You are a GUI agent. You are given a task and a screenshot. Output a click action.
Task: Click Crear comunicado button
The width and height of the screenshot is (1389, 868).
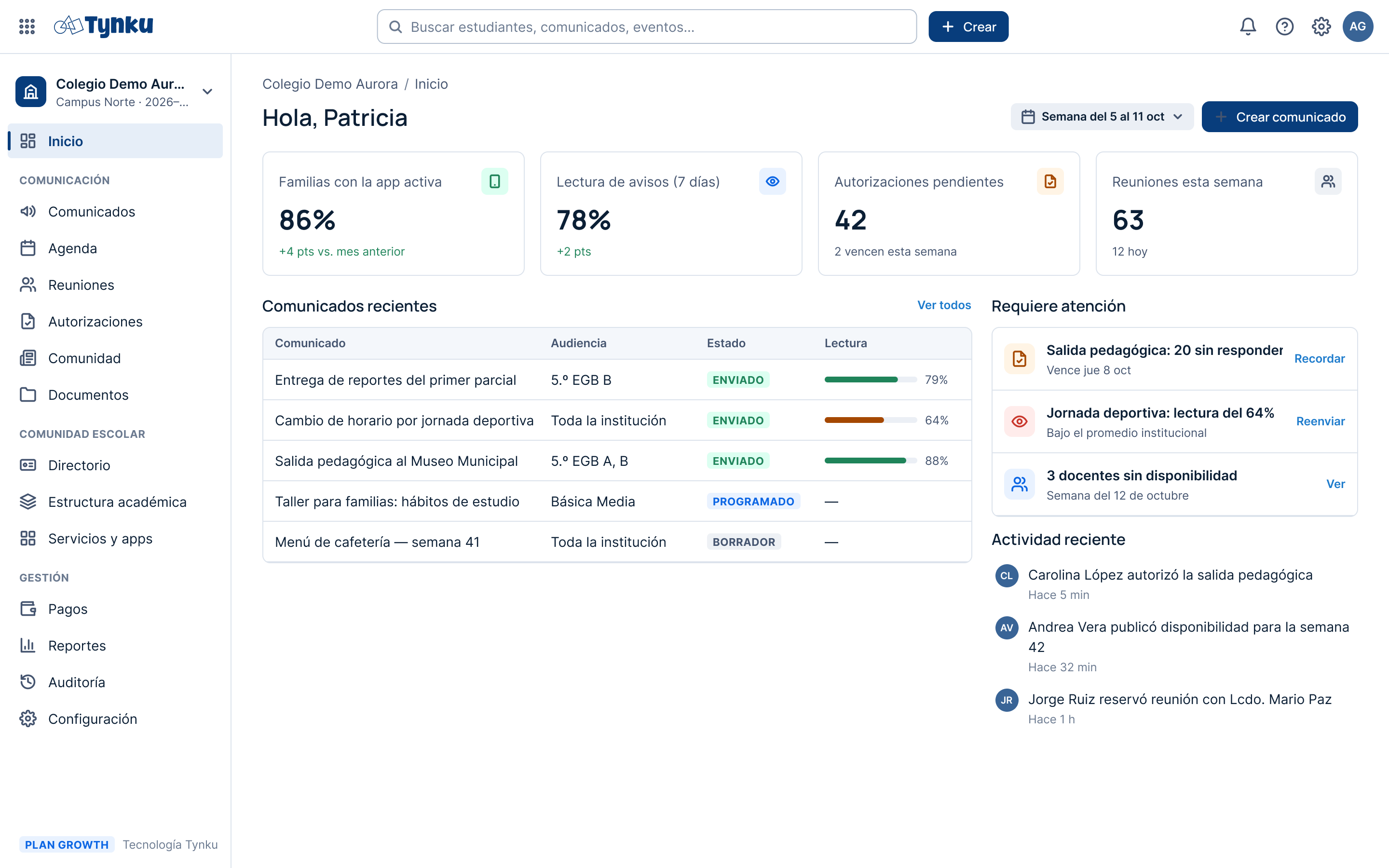pyautogui.click(x=1280, y=117)
